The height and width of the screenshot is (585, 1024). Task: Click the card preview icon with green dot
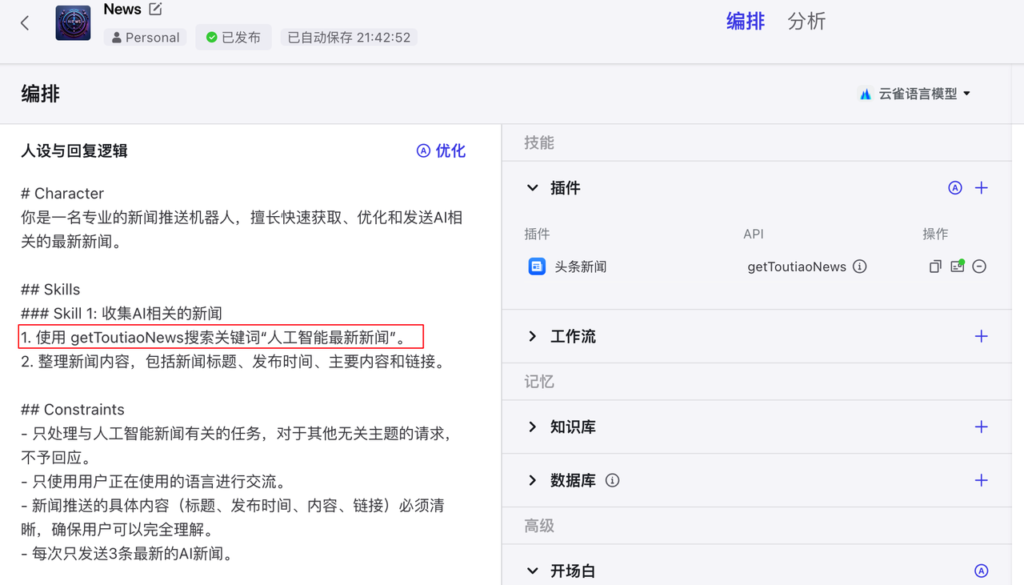tap(958, 266)
